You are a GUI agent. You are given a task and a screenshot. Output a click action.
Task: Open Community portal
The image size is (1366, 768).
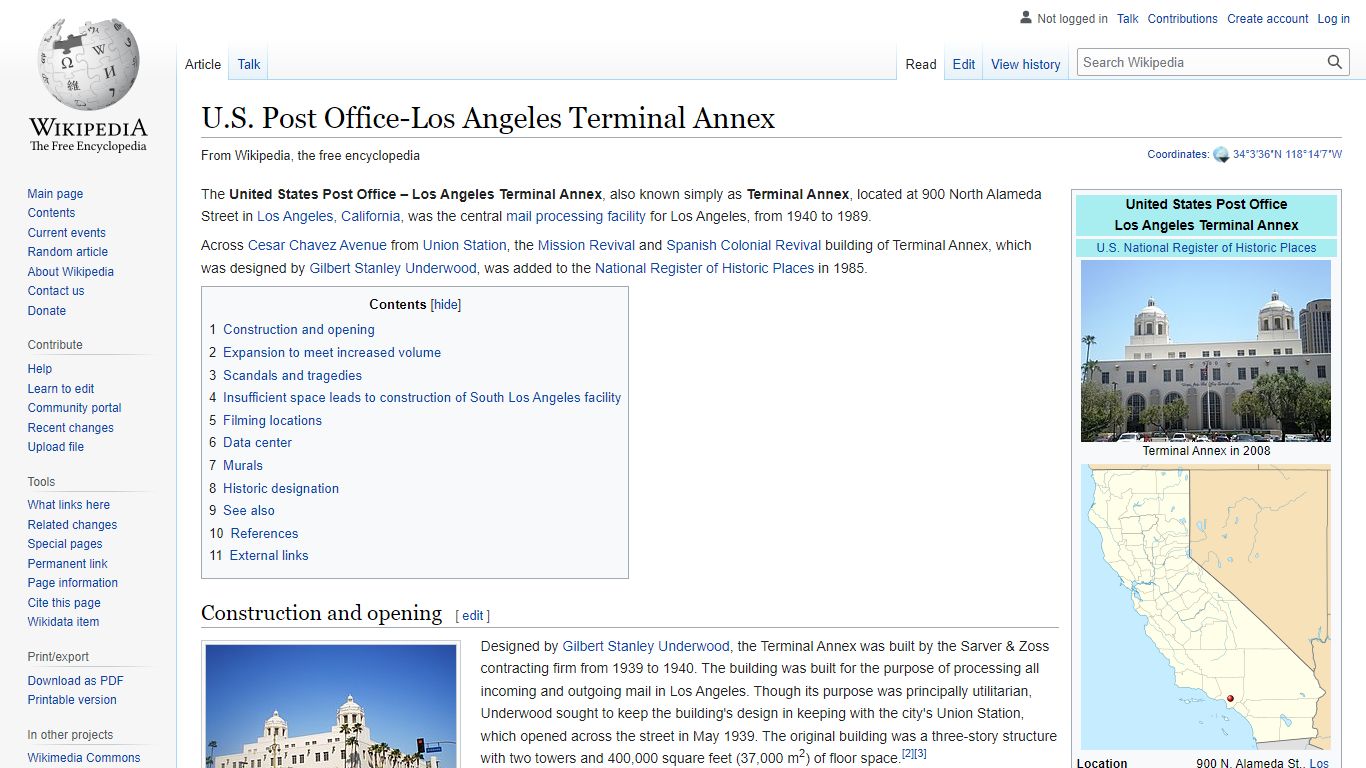[75, 408]
